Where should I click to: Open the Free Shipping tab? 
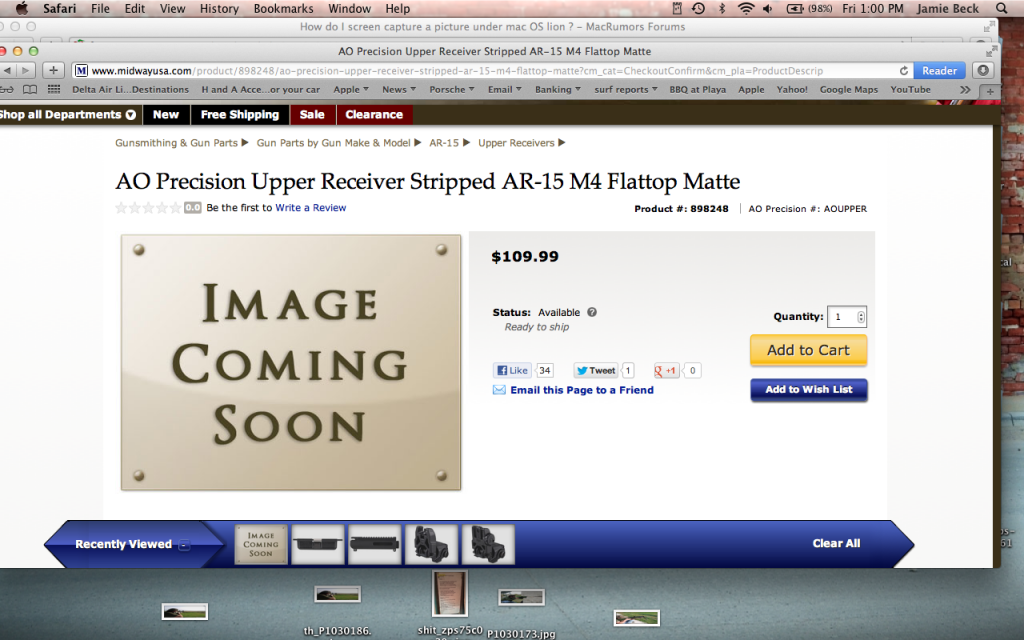tap(240, 115)
